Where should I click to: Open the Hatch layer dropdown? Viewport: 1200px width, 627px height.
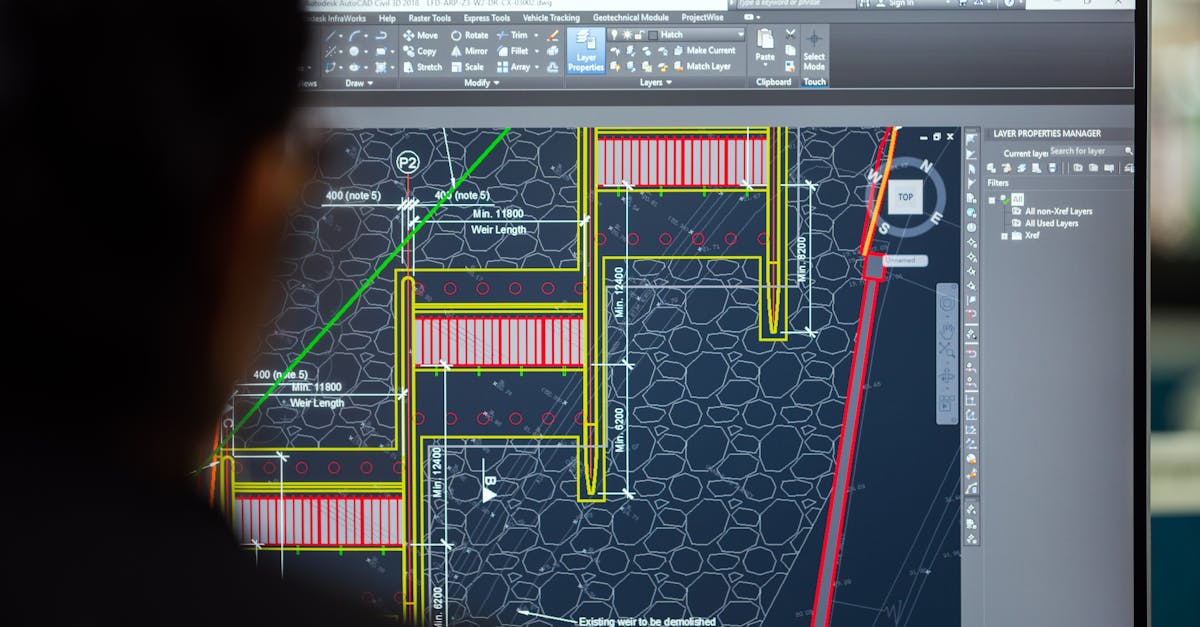pyautogui.click(x=742, y=34)
